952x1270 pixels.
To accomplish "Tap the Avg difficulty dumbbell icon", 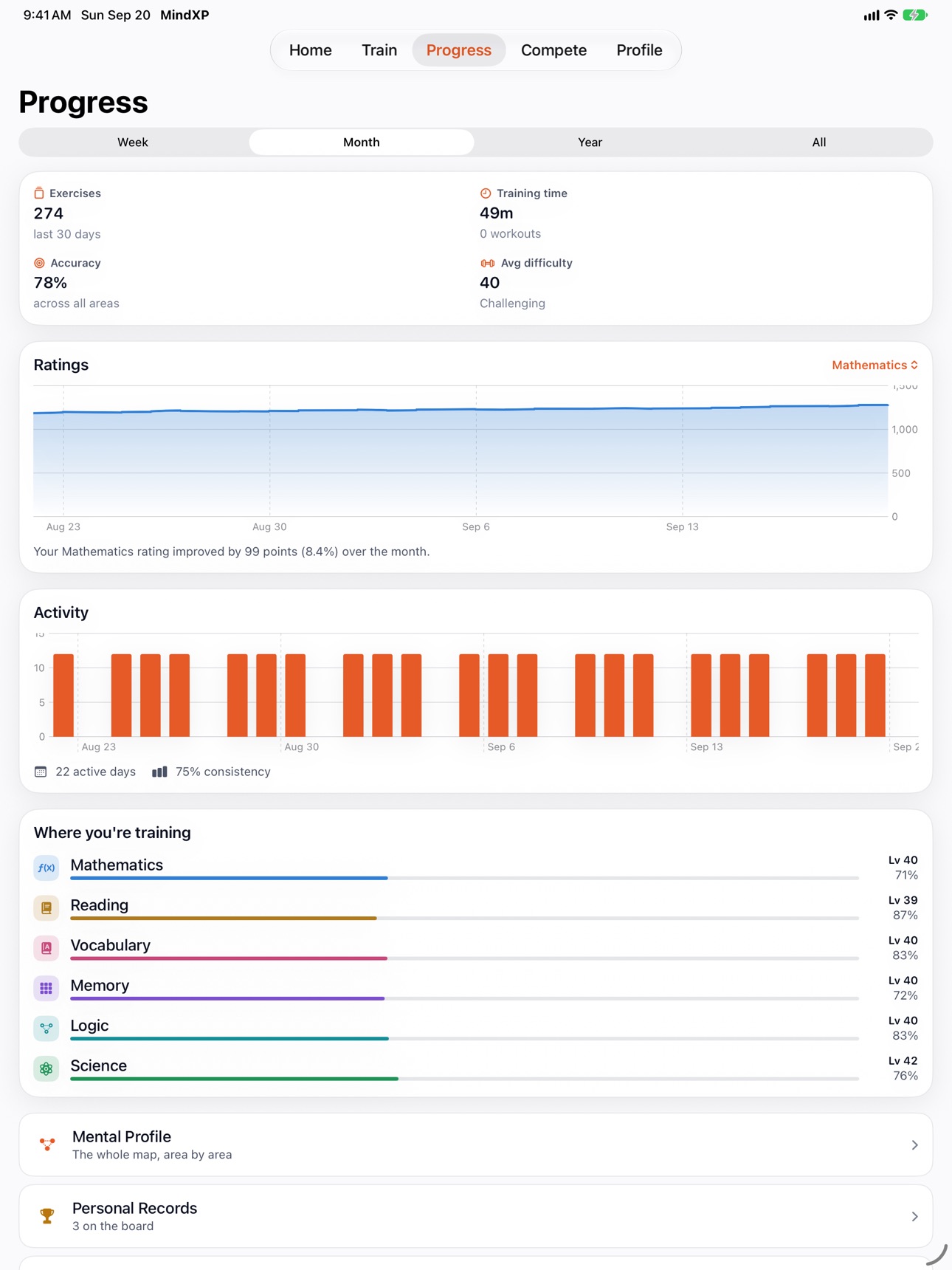I will pyautogui.click(x=487, y=263).
